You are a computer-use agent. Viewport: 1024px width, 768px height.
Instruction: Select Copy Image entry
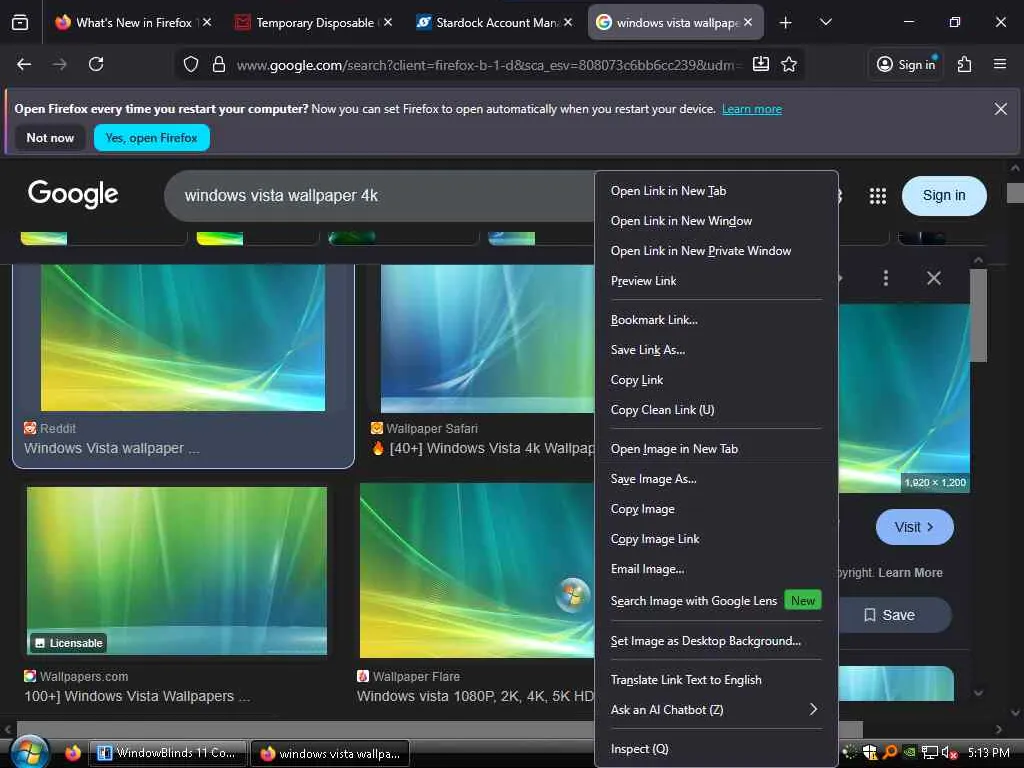coord(716,509)
